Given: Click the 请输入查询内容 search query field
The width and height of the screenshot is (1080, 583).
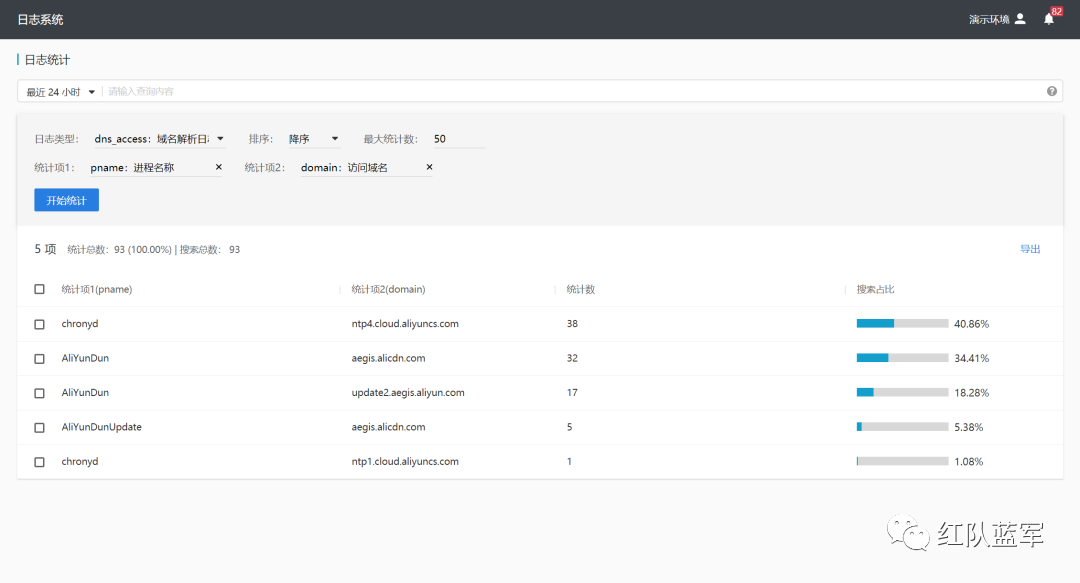Looking at the screenshot, I should (572, 91).
